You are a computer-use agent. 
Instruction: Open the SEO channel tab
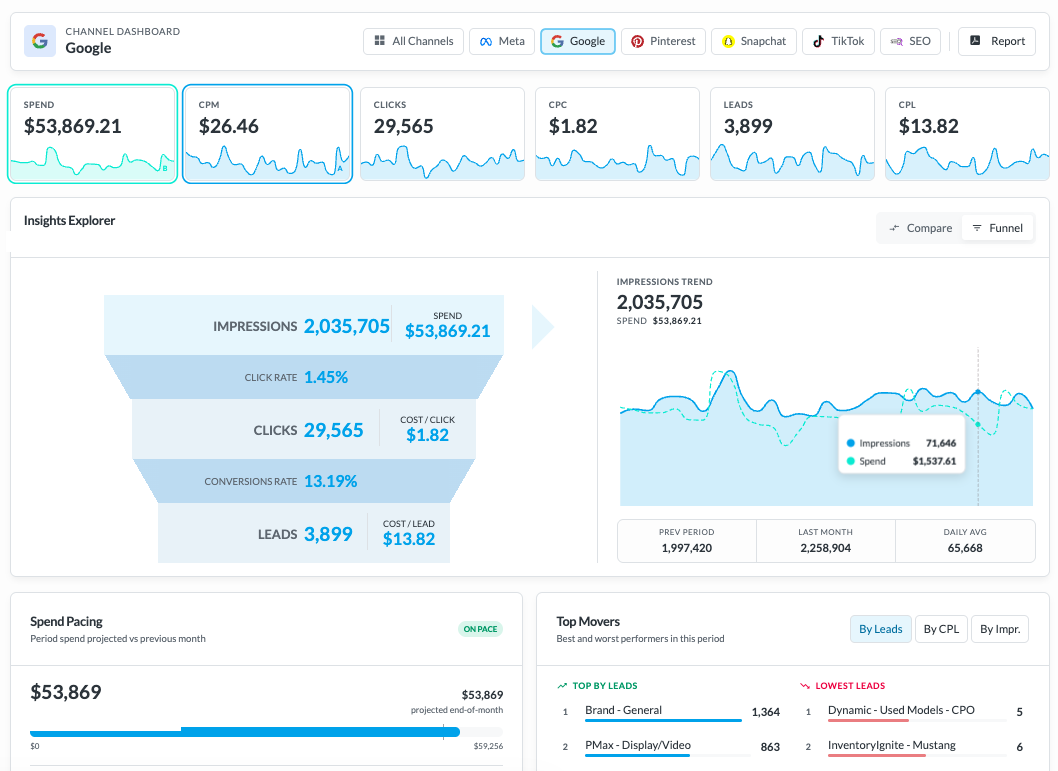[x=910, y=41]
